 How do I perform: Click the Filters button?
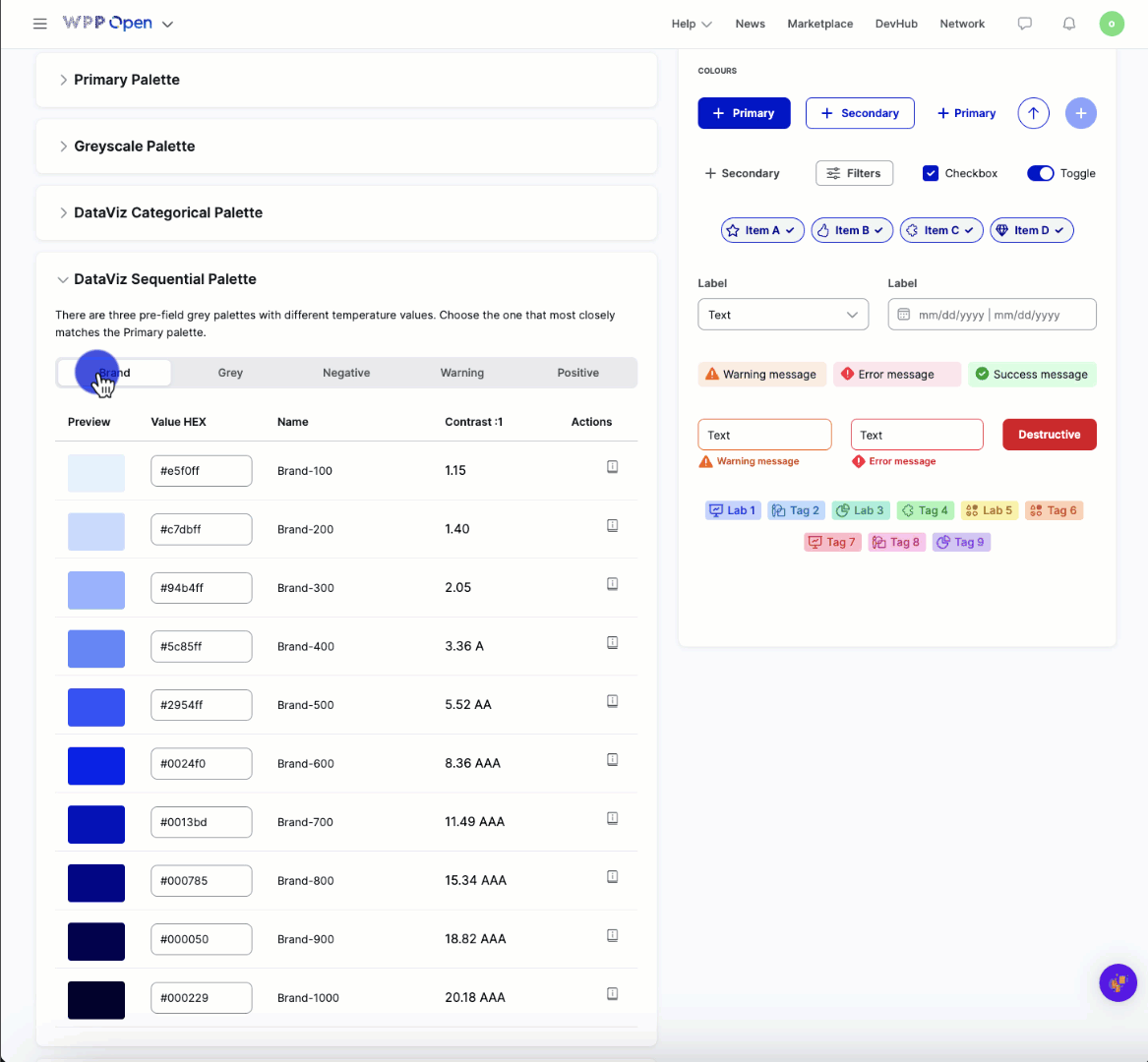[854, 173]
